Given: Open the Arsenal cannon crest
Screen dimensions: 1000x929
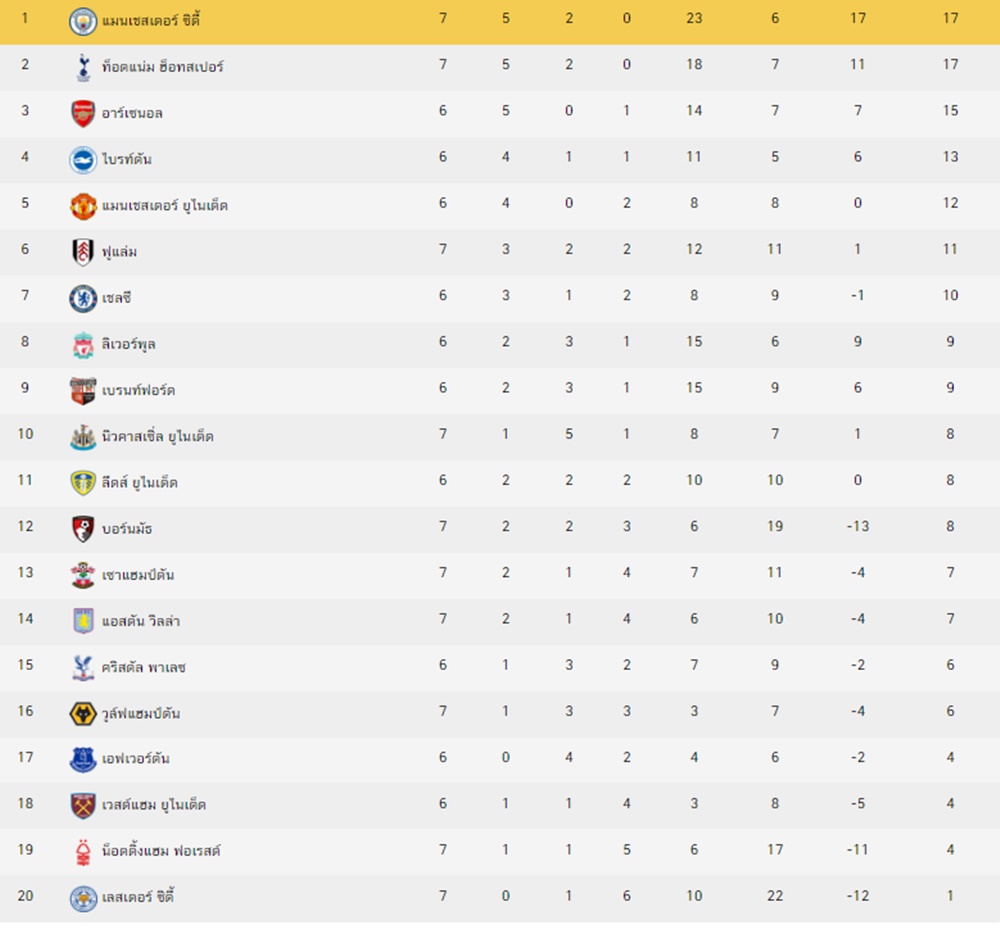Looking at the screenshot, I should click(83, 113).
